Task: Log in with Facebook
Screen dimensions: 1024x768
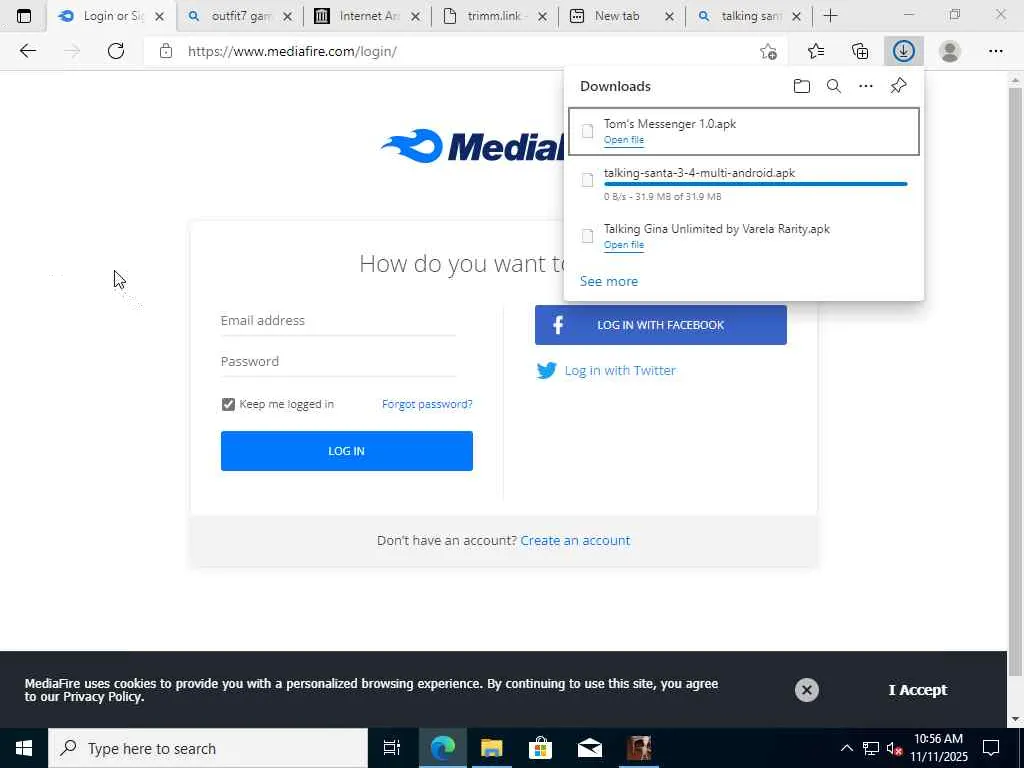Action: [x=660, y=325]
